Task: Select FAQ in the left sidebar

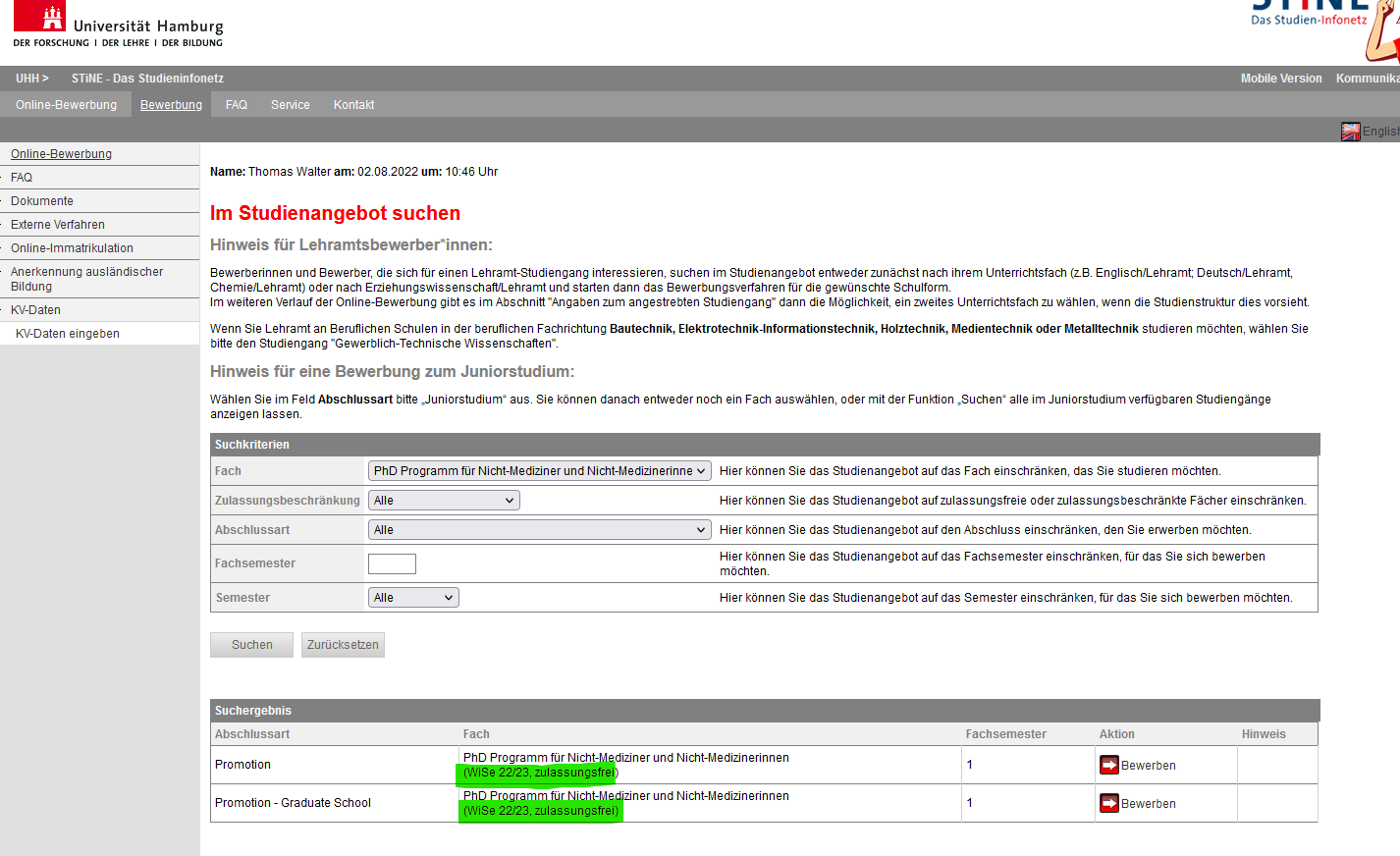Action: coord(22,178)
